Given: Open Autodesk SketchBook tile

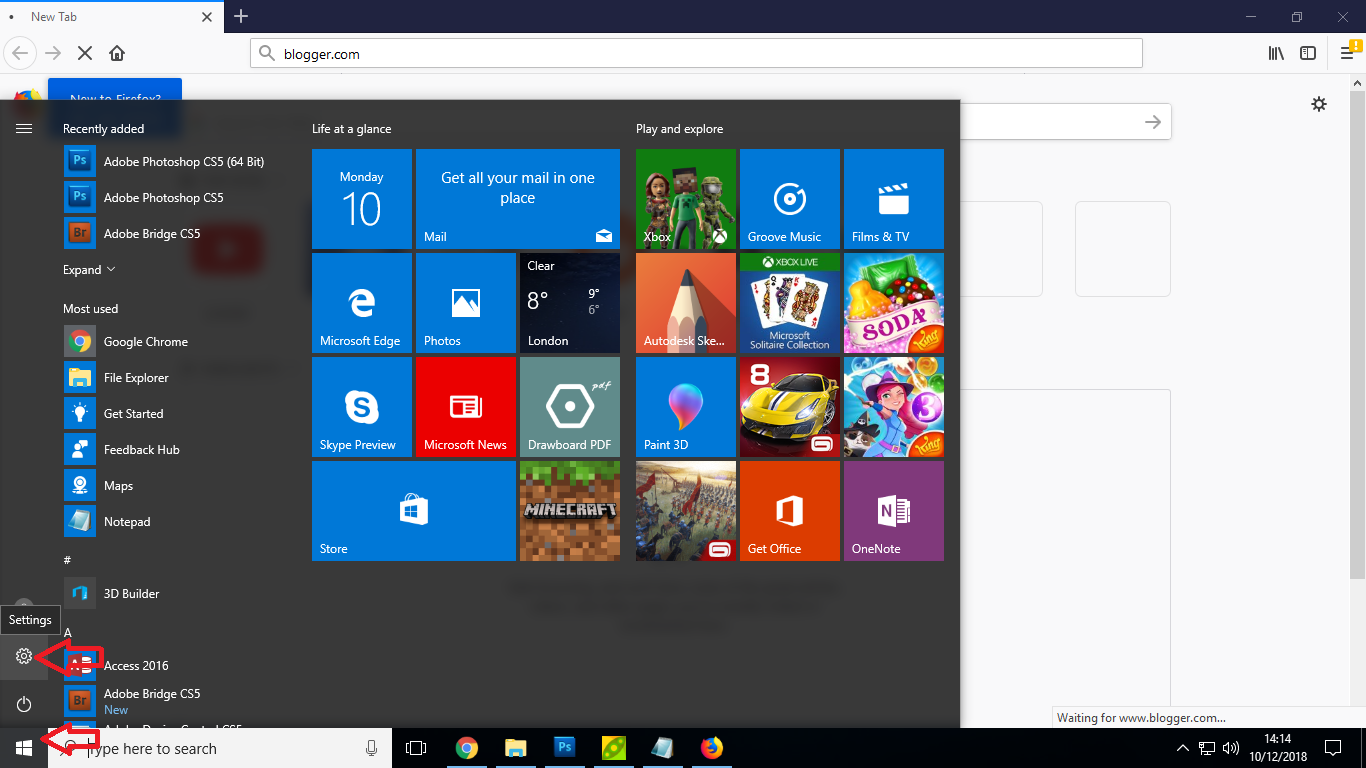Looking at the screenshot, I should (686, 303).
